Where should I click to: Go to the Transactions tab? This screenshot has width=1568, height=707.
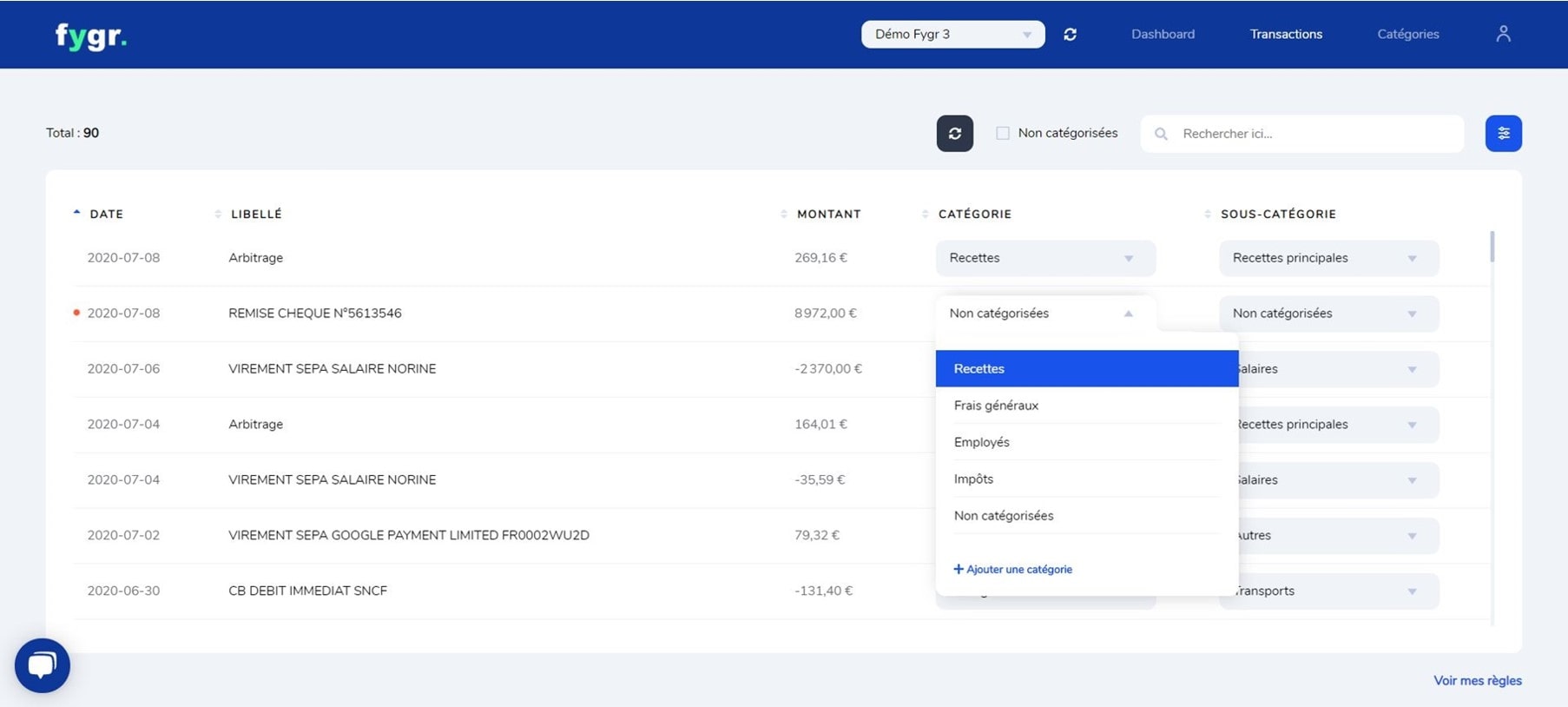[x=1286, y=34]
